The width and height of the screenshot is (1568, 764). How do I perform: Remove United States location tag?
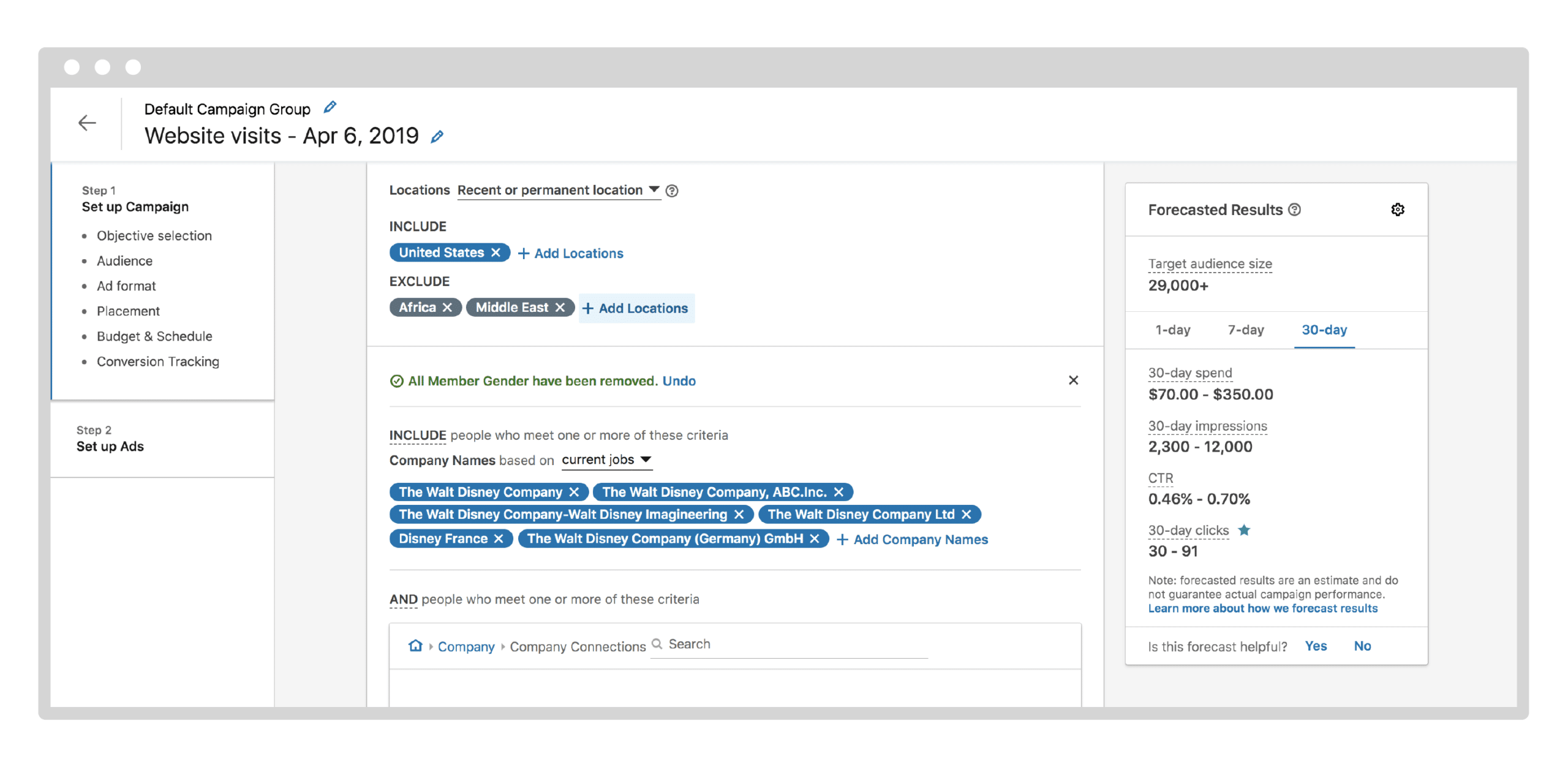click(x=496, y=252)
